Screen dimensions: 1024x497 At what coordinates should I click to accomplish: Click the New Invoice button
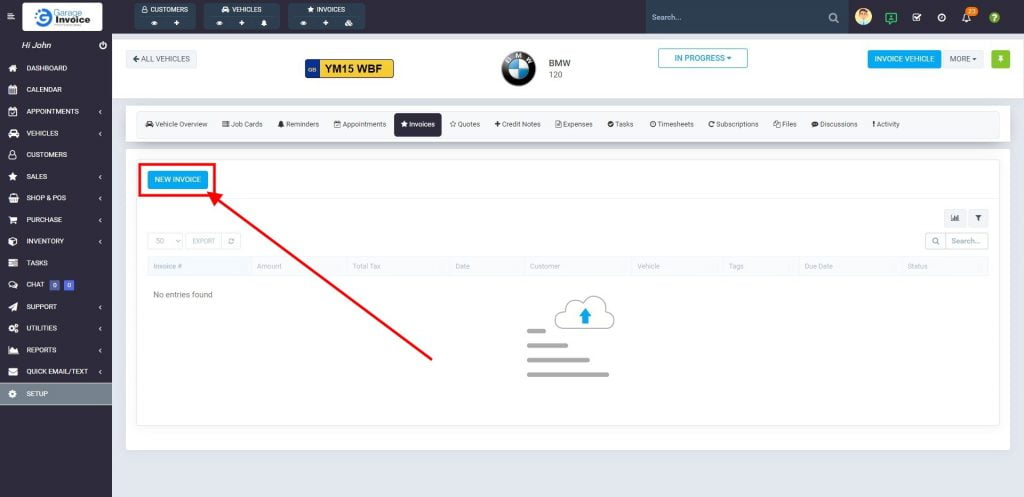178,180
